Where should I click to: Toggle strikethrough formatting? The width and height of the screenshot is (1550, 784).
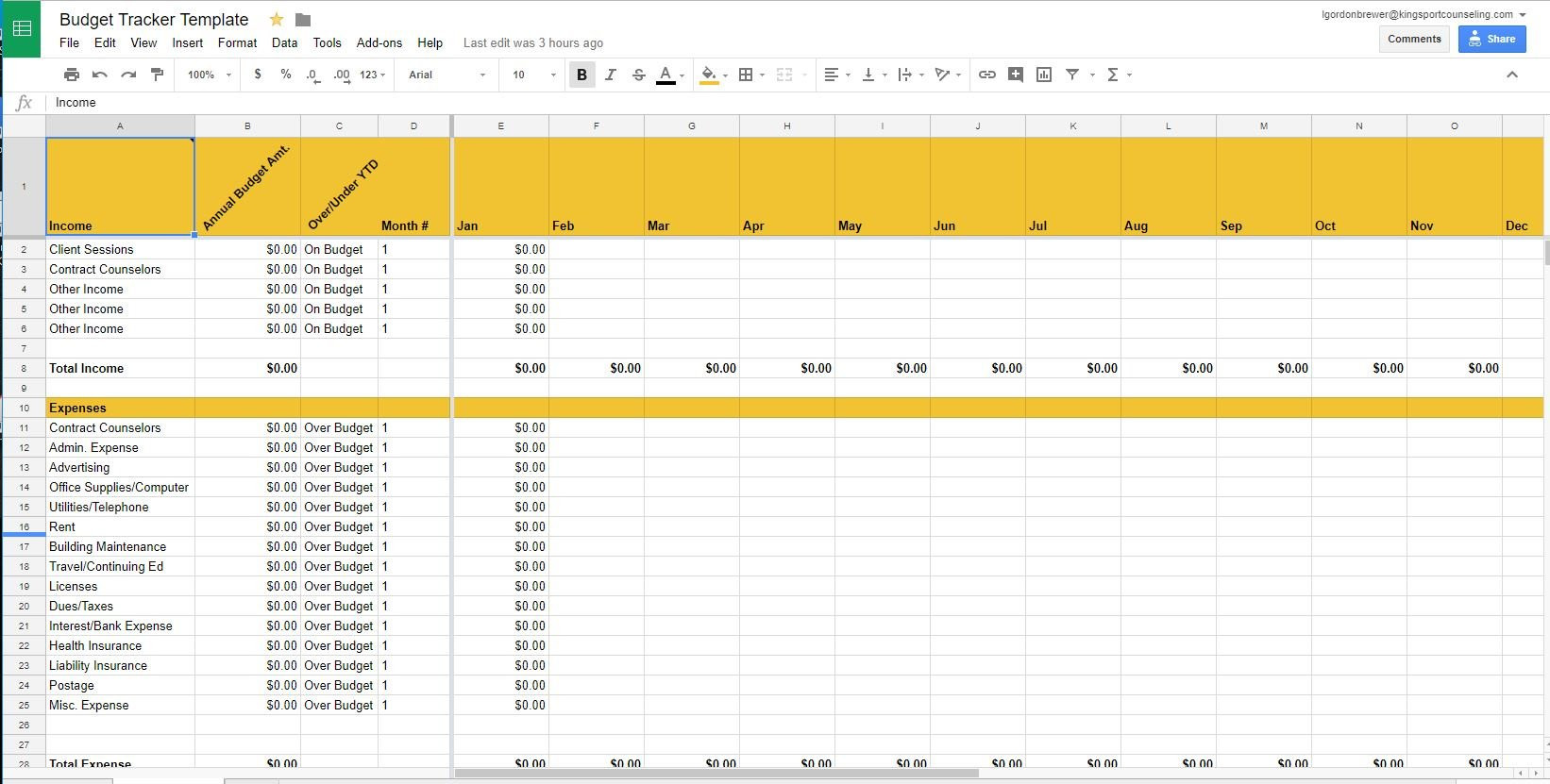click(639, 75)
